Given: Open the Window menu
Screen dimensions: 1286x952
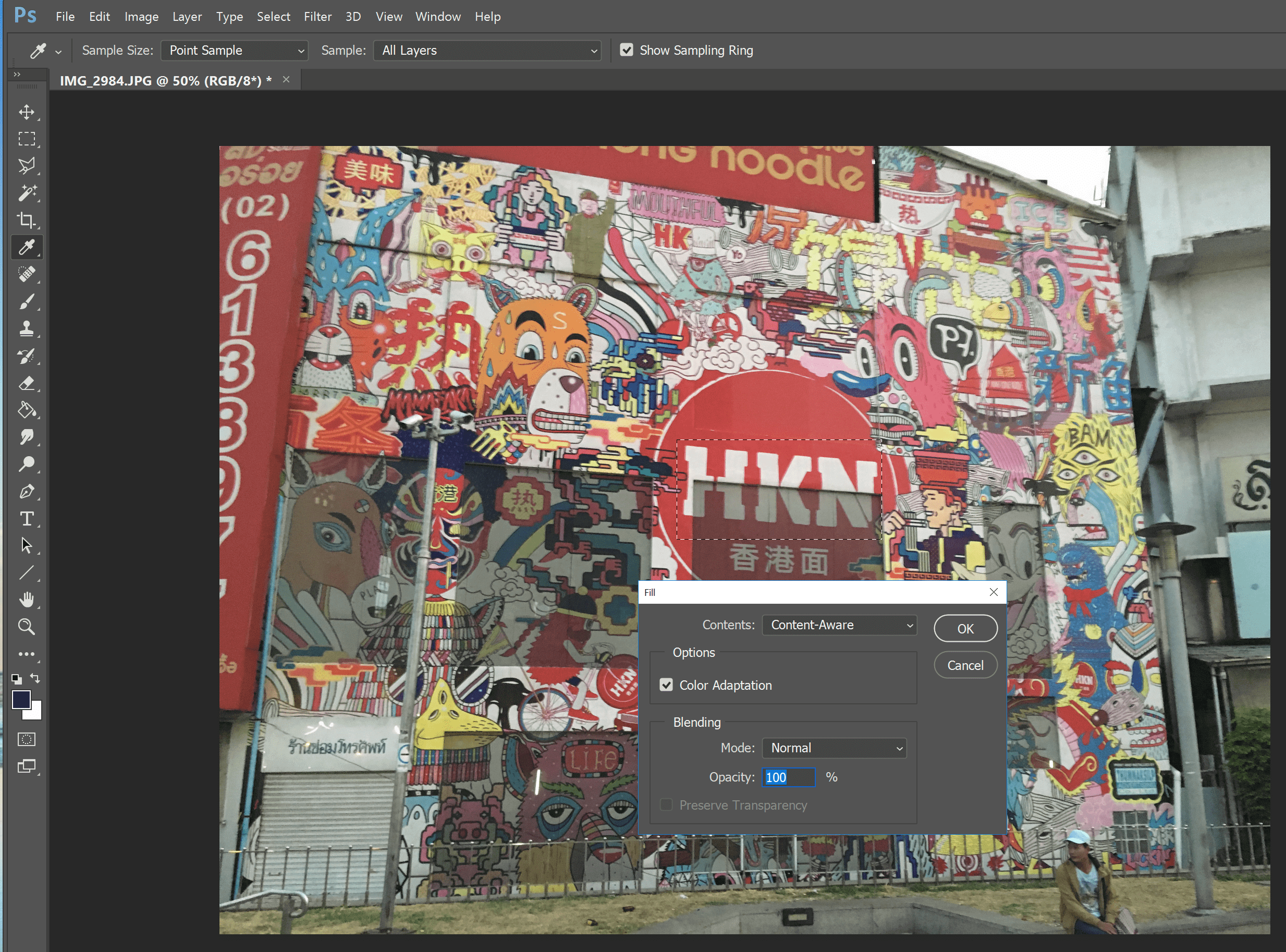Looking at the screenshot, I should pos(438,17).
